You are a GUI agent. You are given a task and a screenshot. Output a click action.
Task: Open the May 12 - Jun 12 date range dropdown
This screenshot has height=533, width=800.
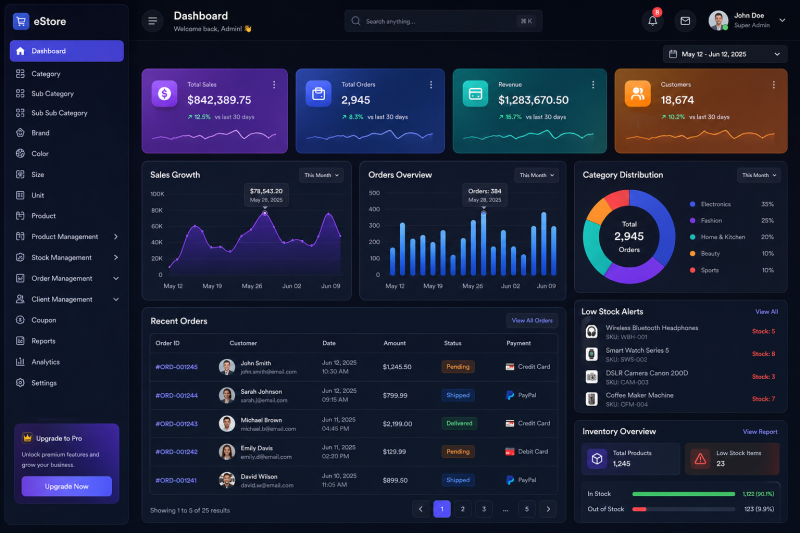[x=725, y=54]
